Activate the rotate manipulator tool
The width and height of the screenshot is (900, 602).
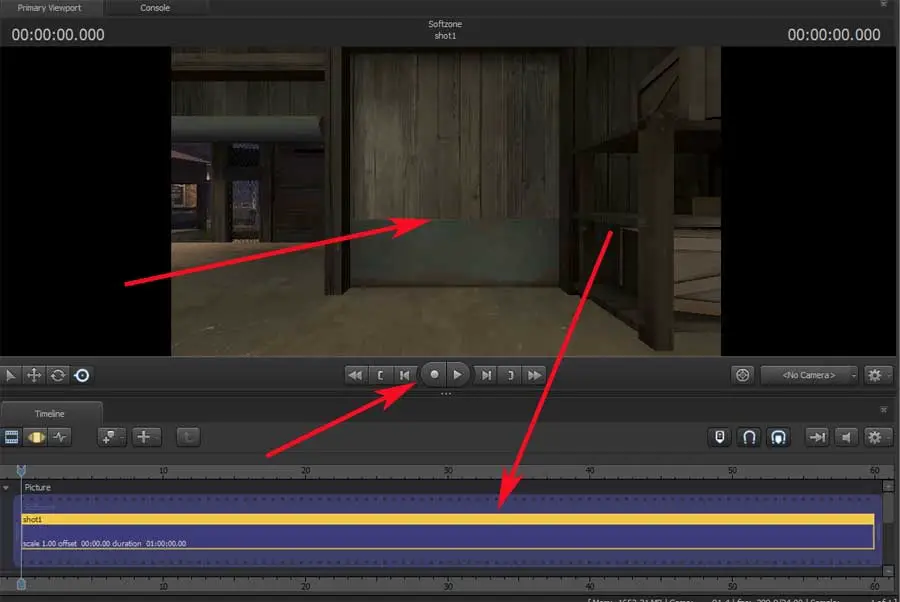[58, 375]
